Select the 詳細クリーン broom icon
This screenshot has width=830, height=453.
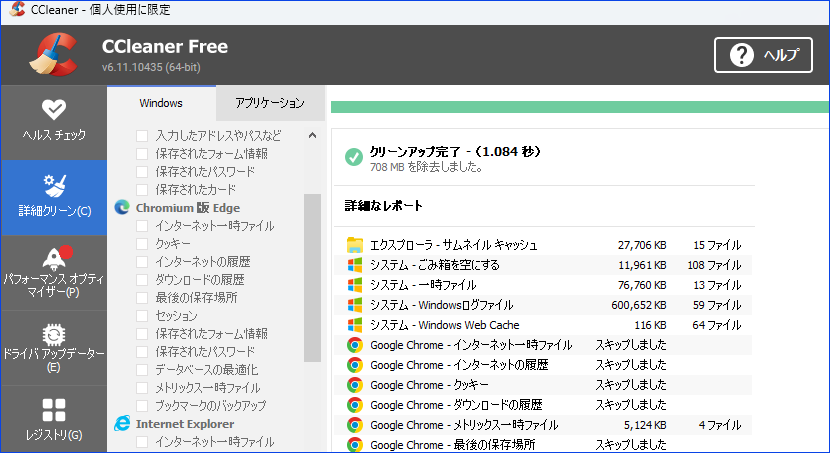click(x=54, y=186)
